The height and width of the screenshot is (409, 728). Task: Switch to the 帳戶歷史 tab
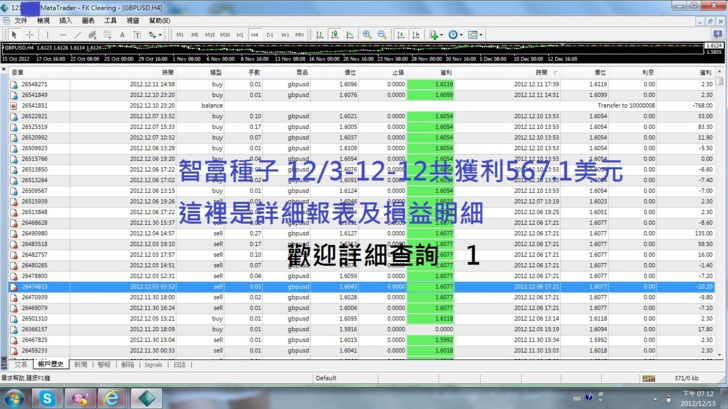(x=50, y=366)
